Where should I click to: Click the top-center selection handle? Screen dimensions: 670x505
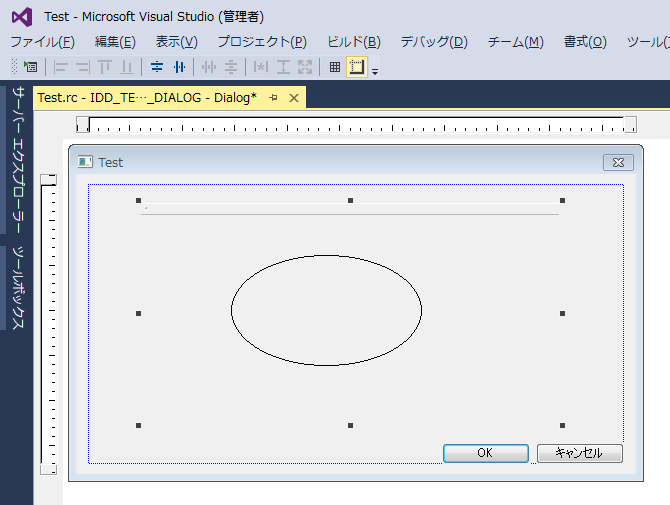pos(350,200)
